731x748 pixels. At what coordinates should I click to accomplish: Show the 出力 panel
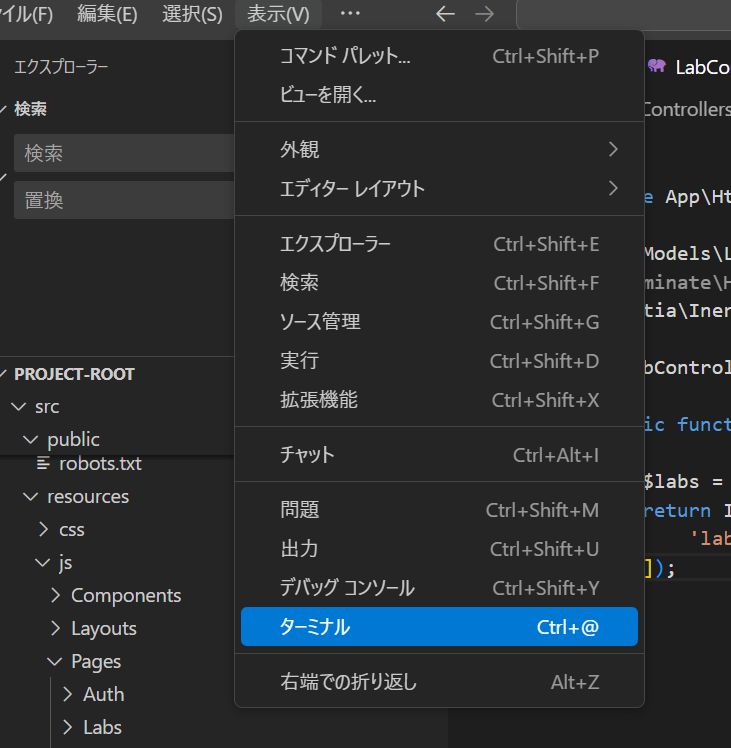(x=439, y=549)
